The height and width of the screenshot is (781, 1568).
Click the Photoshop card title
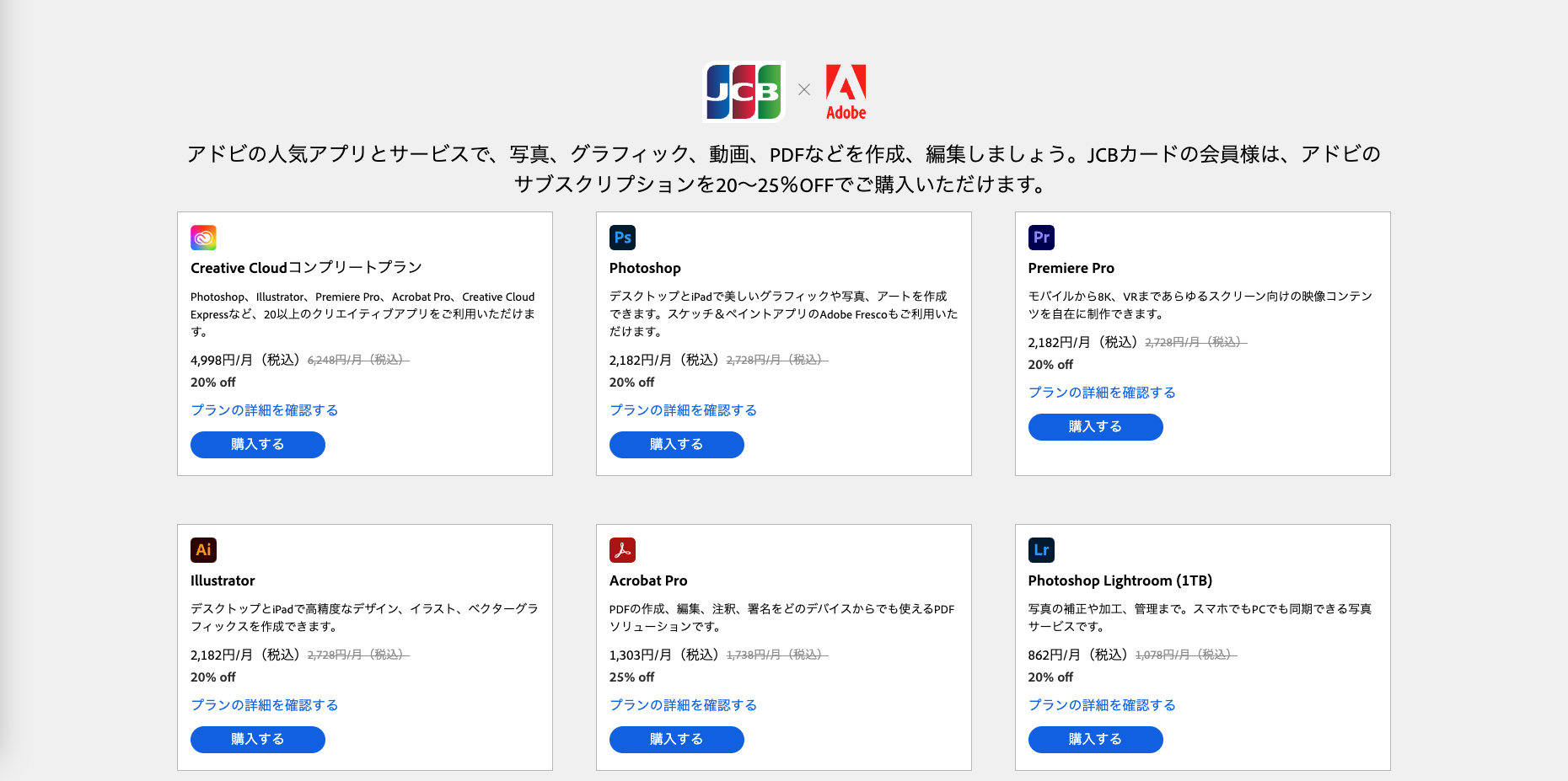(x=645, y=268)
